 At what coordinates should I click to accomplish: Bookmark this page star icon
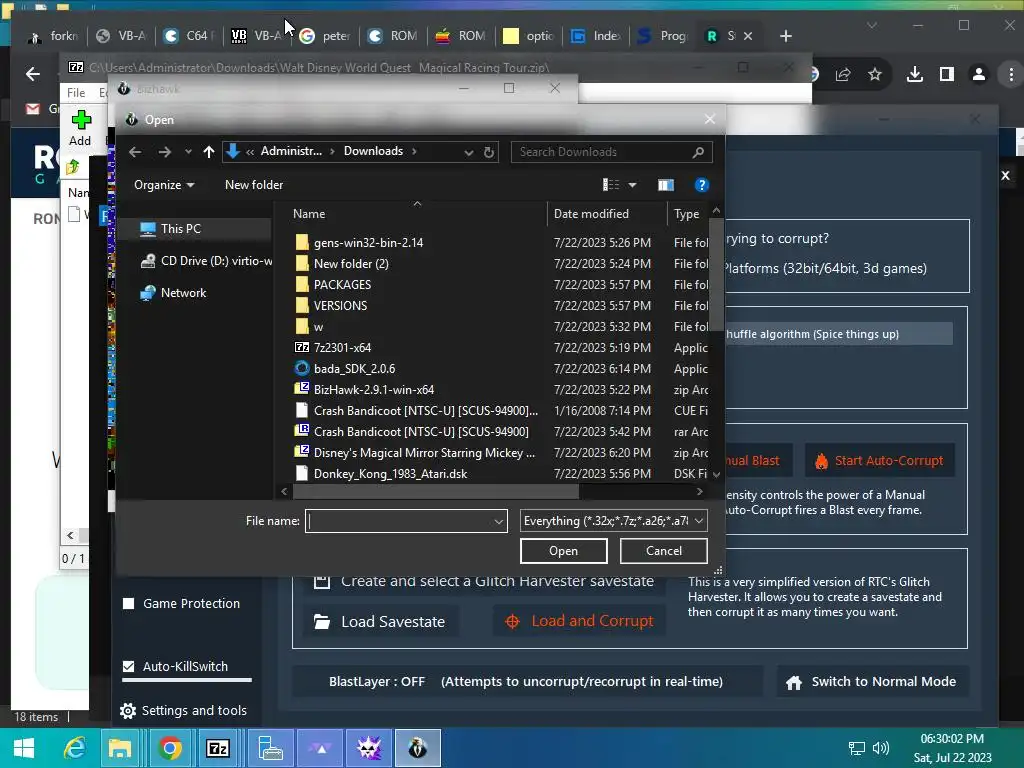point(875,74)
